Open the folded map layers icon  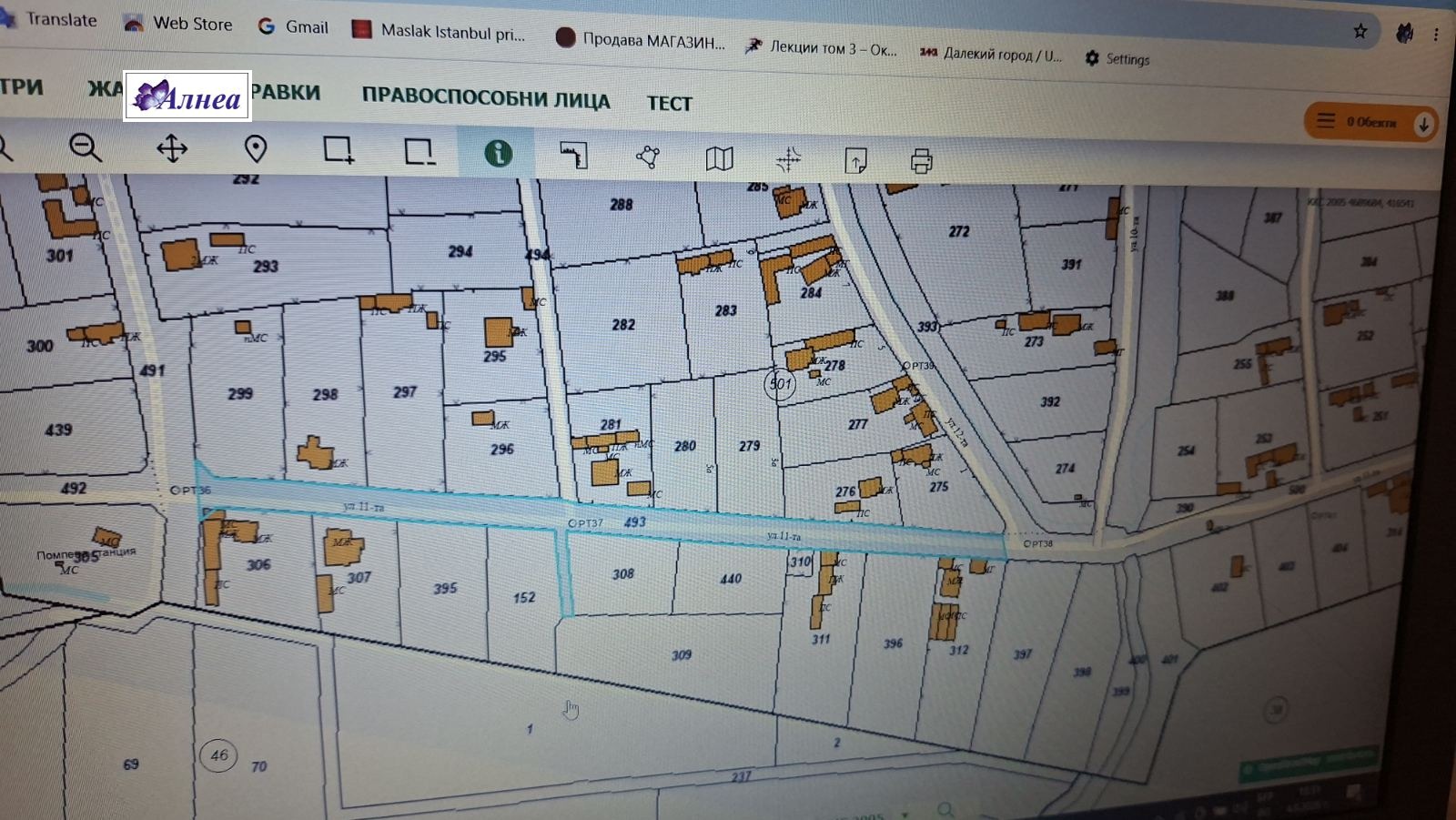point(719,159)
